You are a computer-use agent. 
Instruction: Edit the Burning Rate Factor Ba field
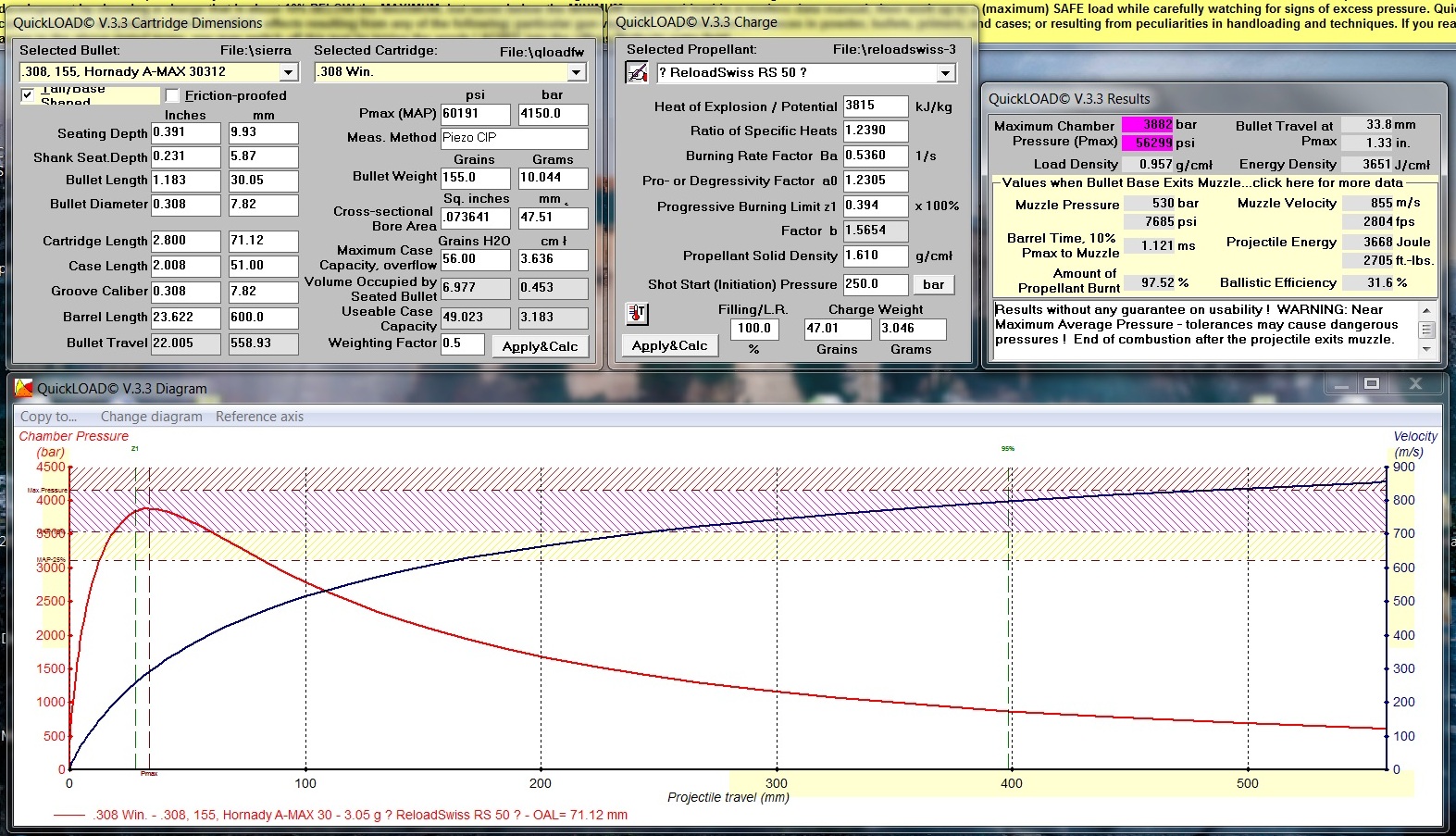click(x=876, y=156)
